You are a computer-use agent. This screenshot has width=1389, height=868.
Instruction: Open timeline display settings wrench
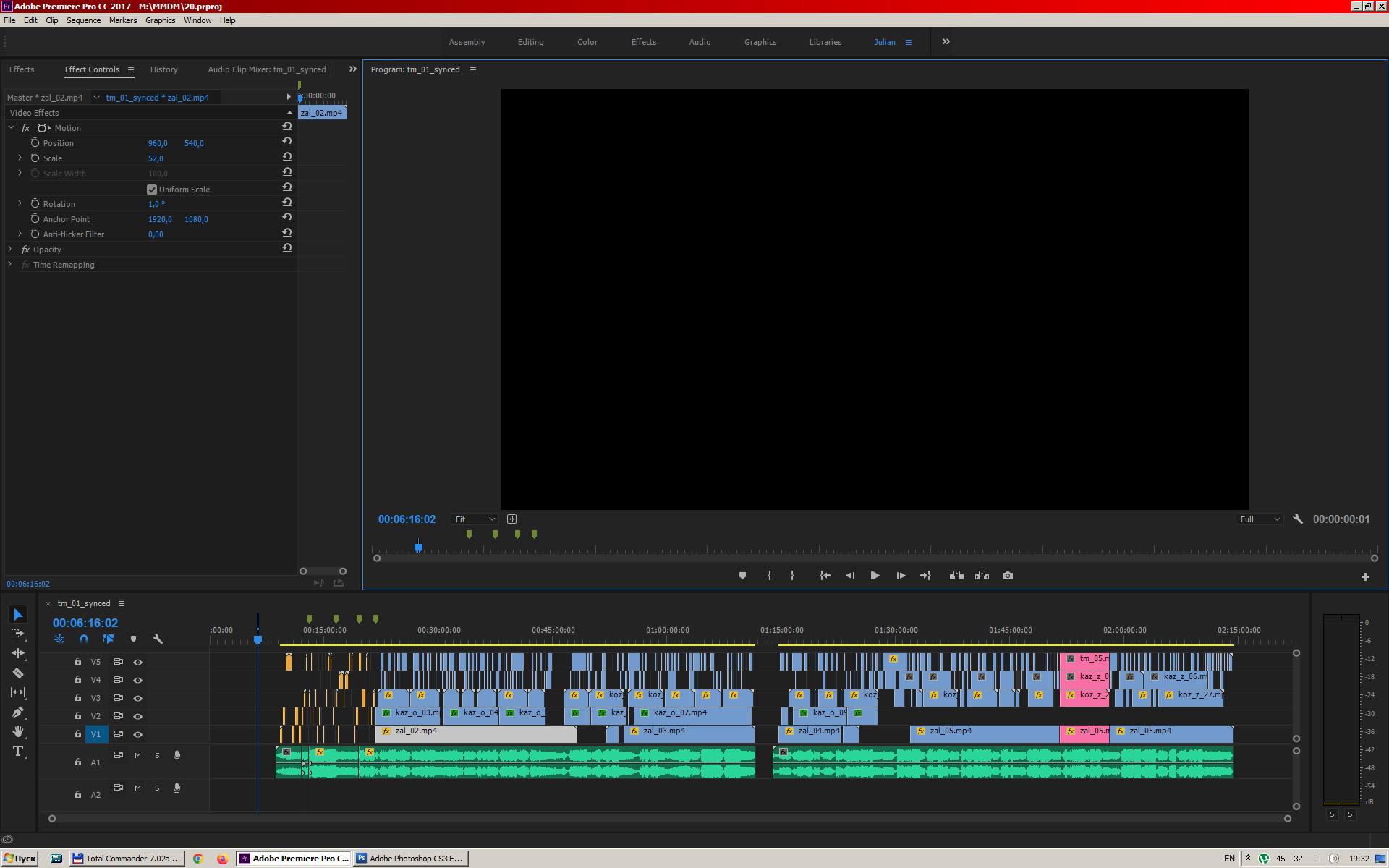point(158,639)
